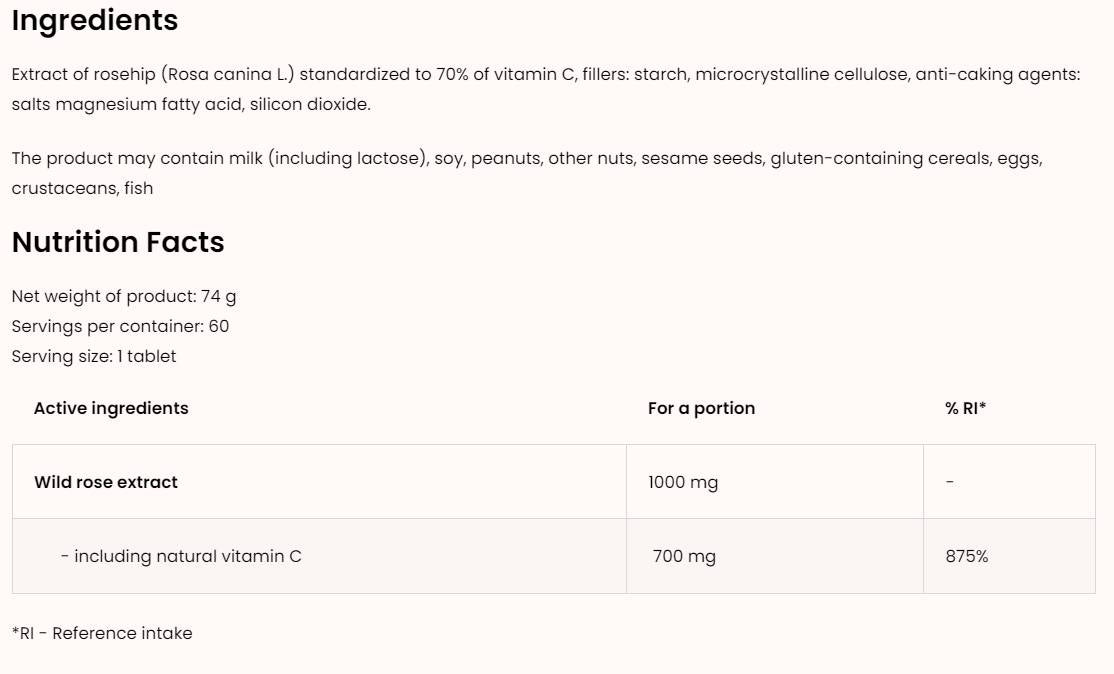1114x674 pixels.
Task: Click the '*RI - Reference intake' footnote
Action: tap(102, 633)
